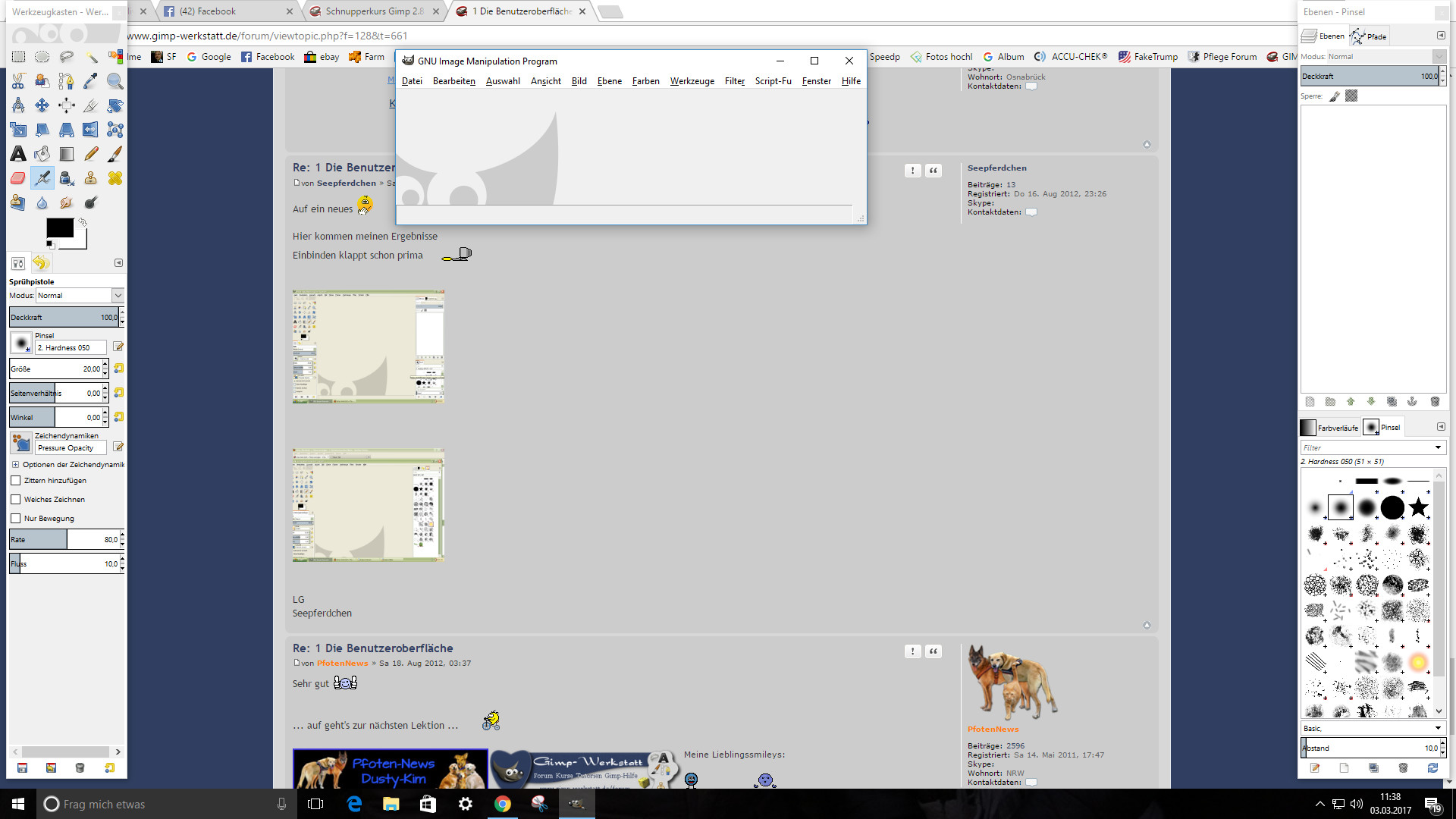Pick the Heal tool bandage icon
Image resolution: width=1456 pixels, height=819 pixels.
(115, 178)
